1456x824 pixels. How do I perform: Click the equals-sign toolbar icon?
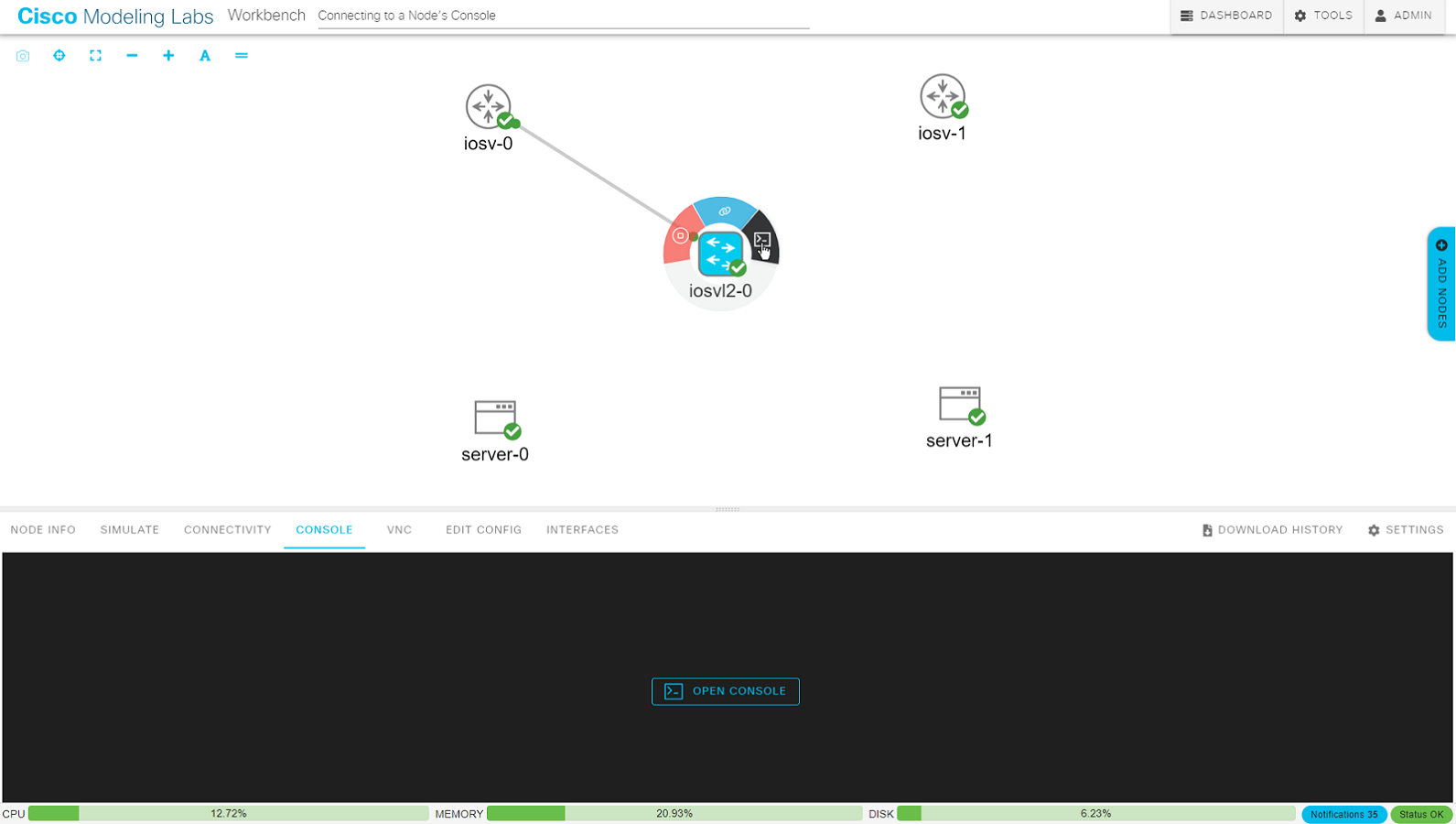tap(242, 56)
